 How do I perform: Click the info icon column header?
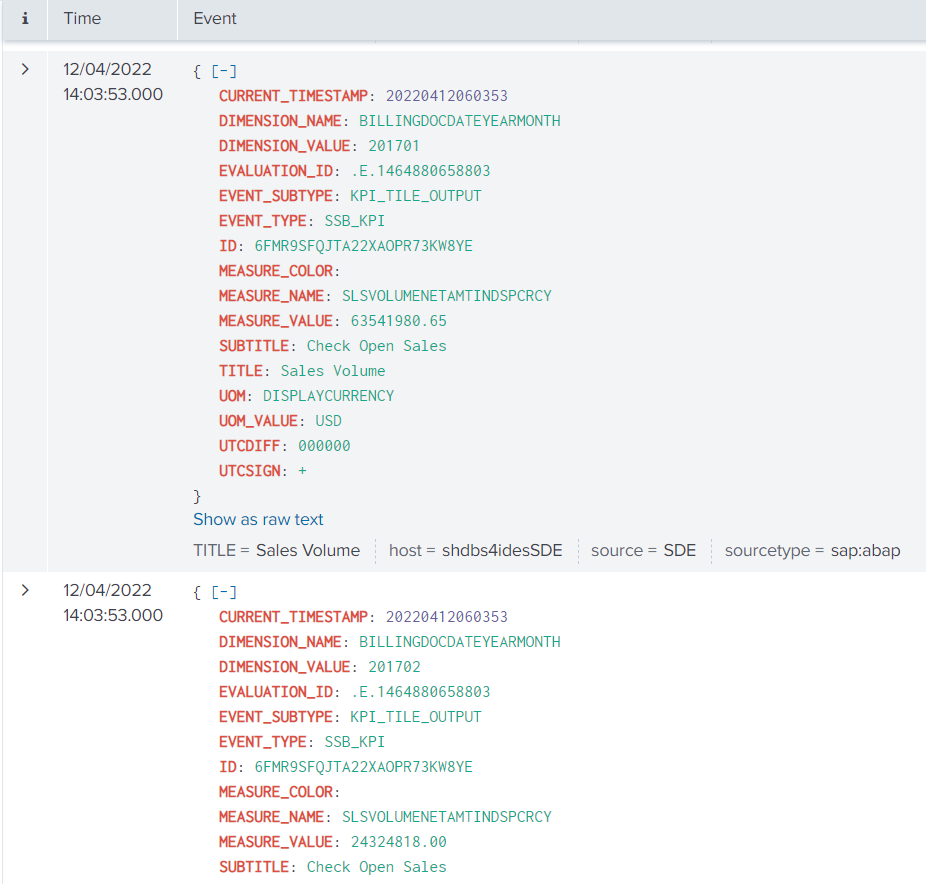pos(24,18)
